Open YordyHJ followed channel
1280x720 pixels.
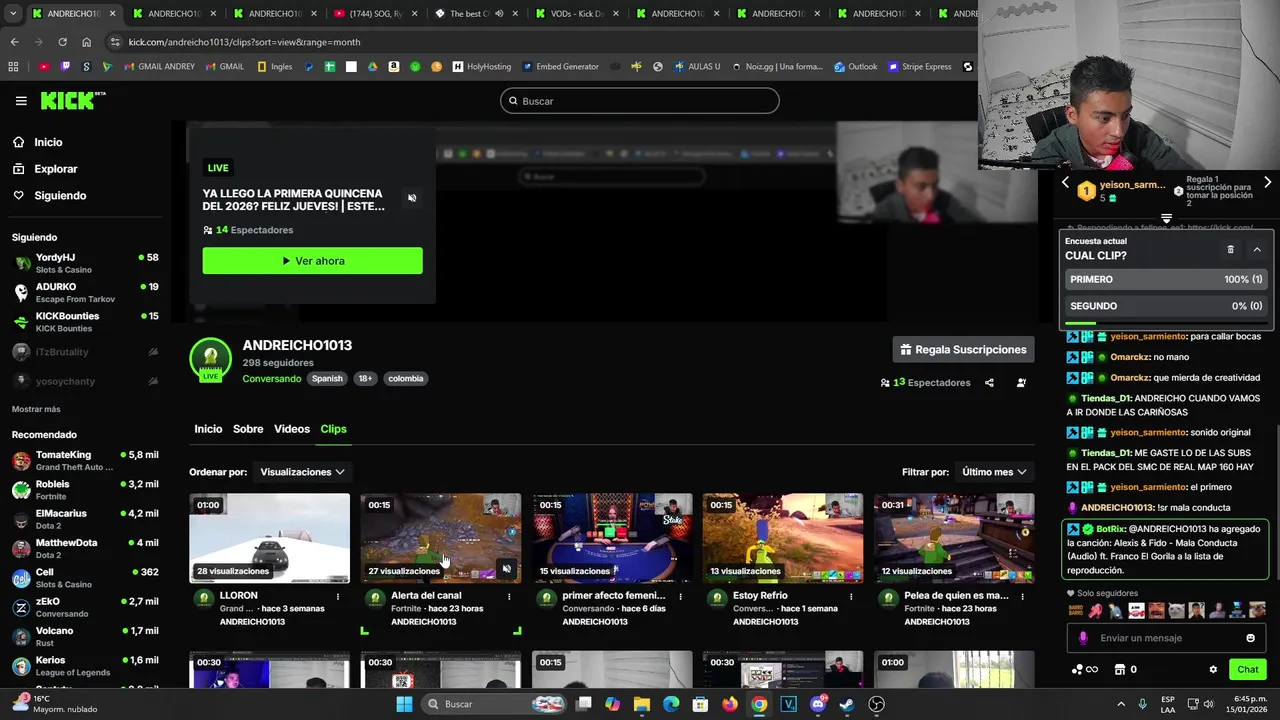[85, 263]
